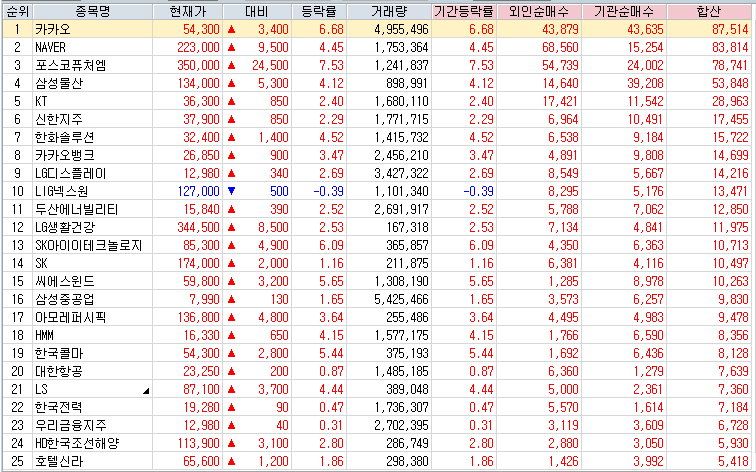Select stock name 삼성중공업
Screen dimensions: 756x472
[x=65, y=299]
